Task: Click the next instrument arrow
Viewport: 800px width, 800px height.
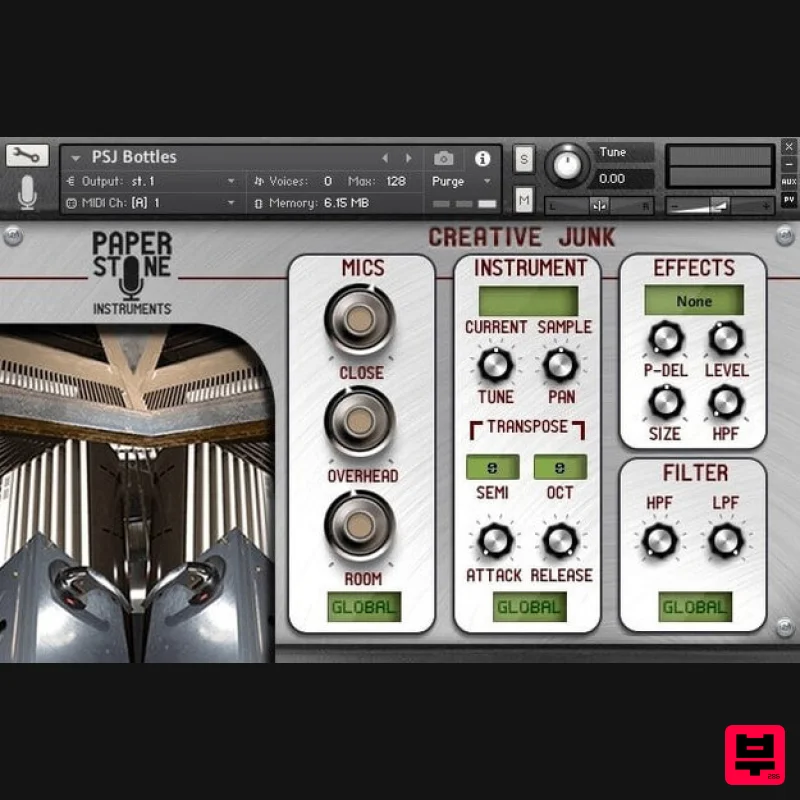Action: coord(409,157)
